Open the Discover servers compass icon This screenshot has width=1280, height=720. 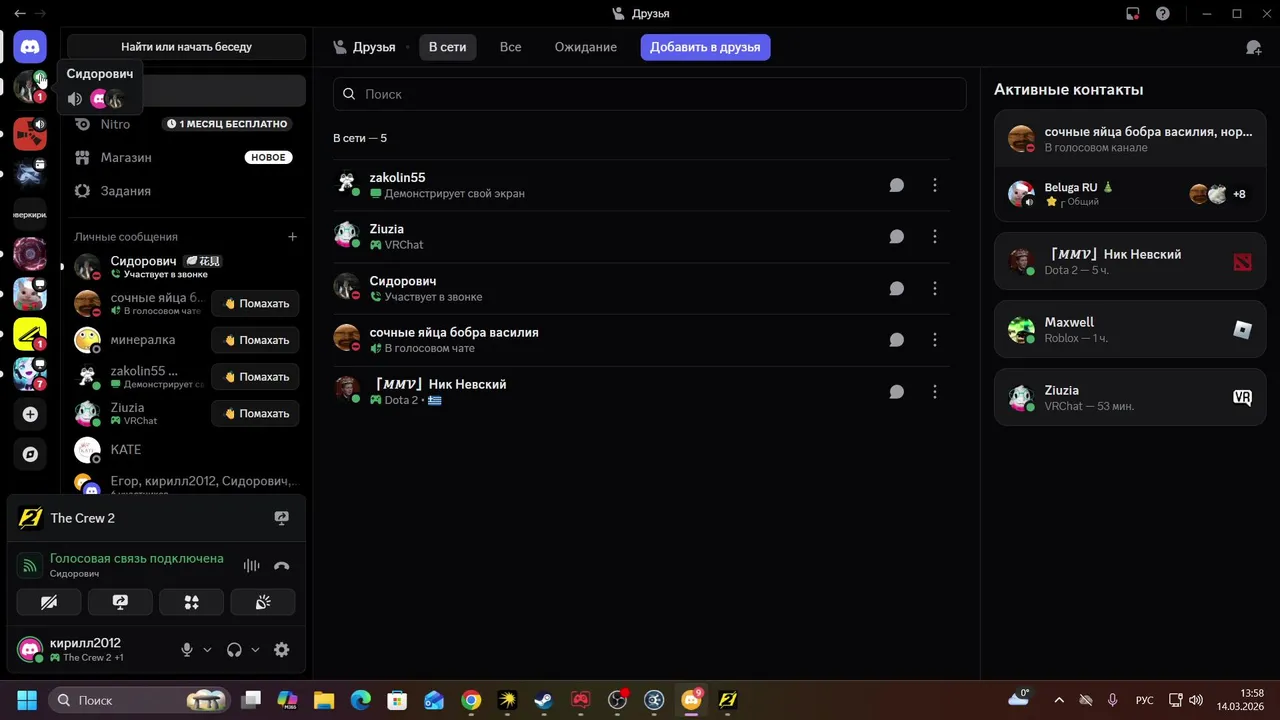coord(30,454)
